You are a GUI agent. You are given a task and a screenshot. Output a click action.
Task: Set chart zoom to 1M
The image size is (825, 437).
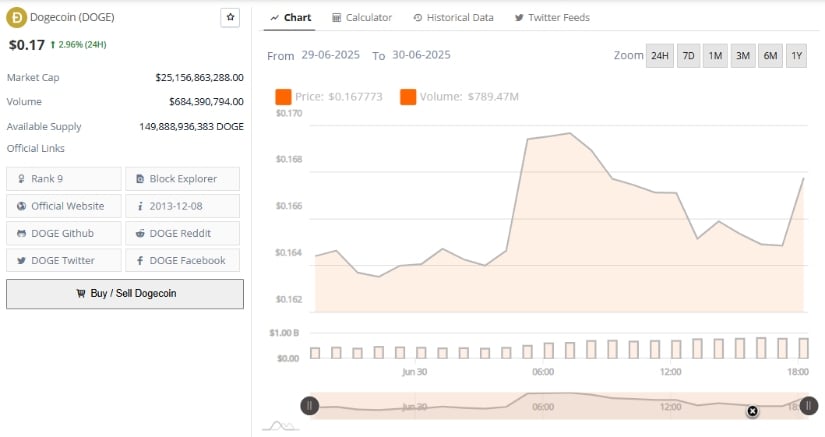715,56
